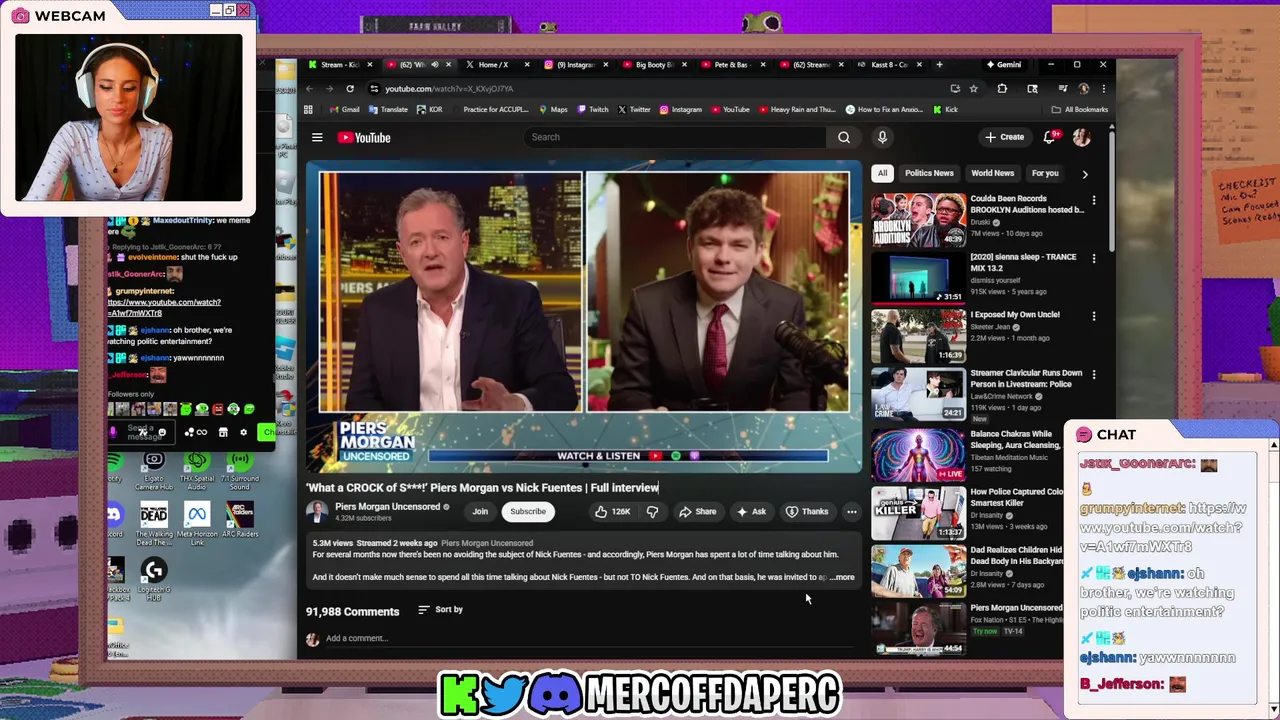This screenshot has width=1280, height=720.
Task: Bookmark this page with the star icon
Action: pyautogui.click(x=973, y=88)
